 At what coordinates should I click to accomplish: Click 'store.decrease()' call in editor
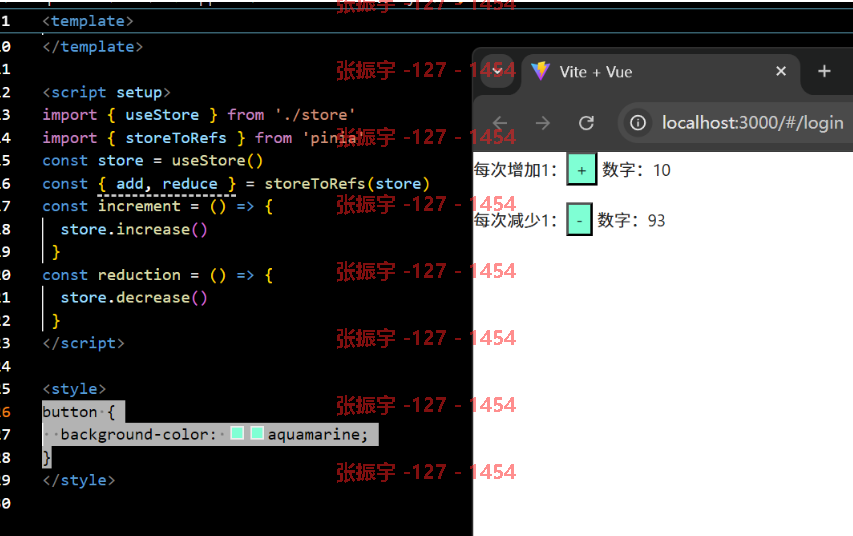(x=134, y=298)
